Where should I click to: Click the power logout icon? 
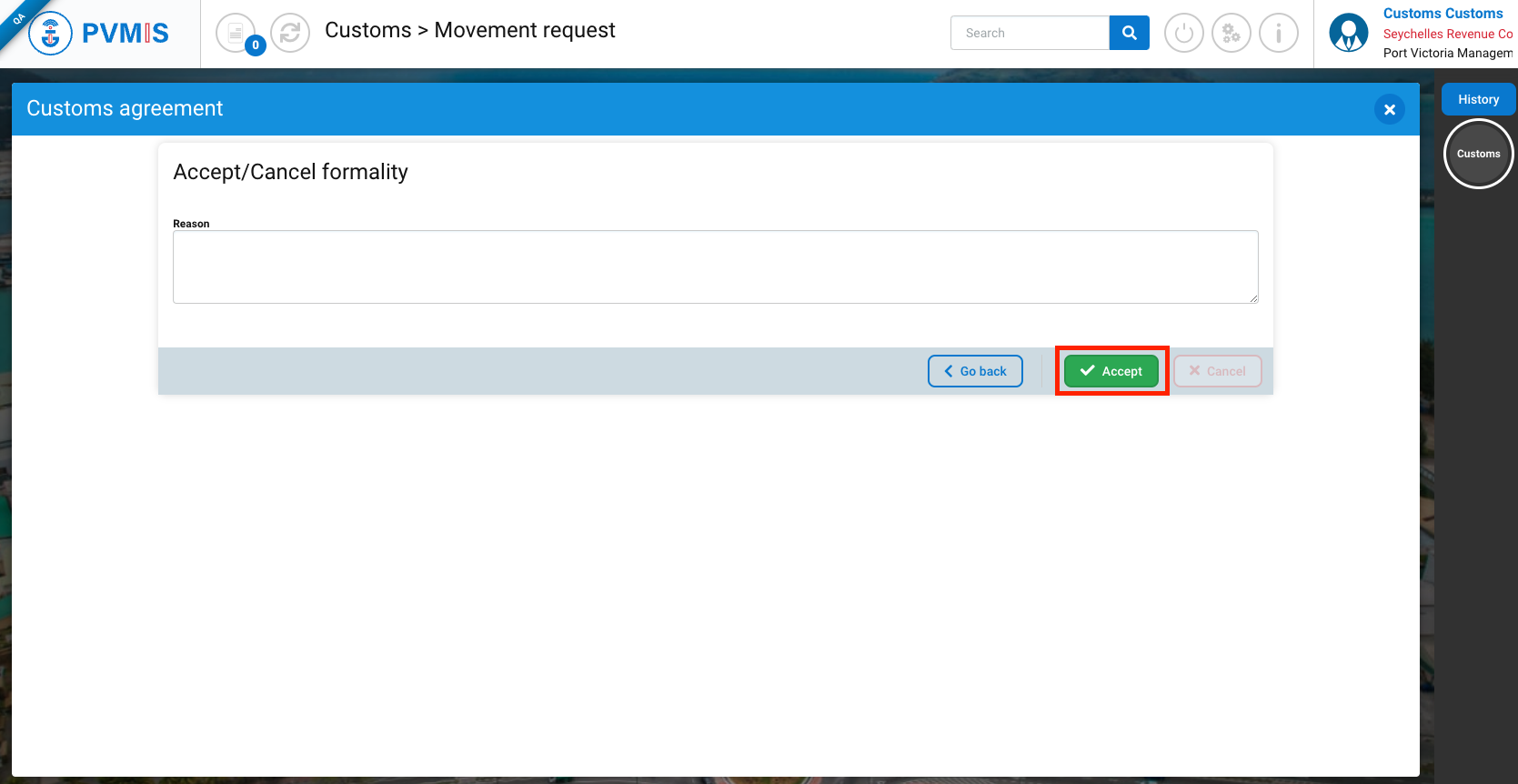[x=1183, y=34]
